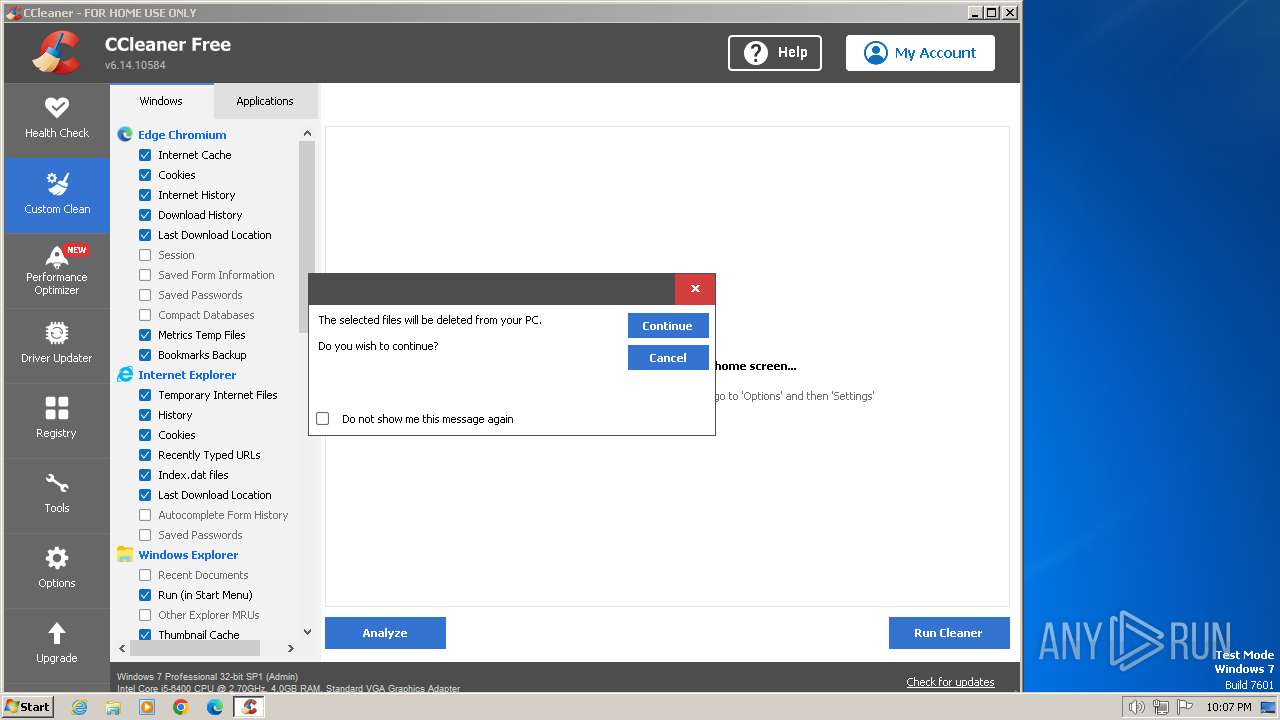Image resolution: width=1280 pixels, height=720 pixels.
Task: Enable Compact Databases checkbox
Action: (x=145, y=315)
